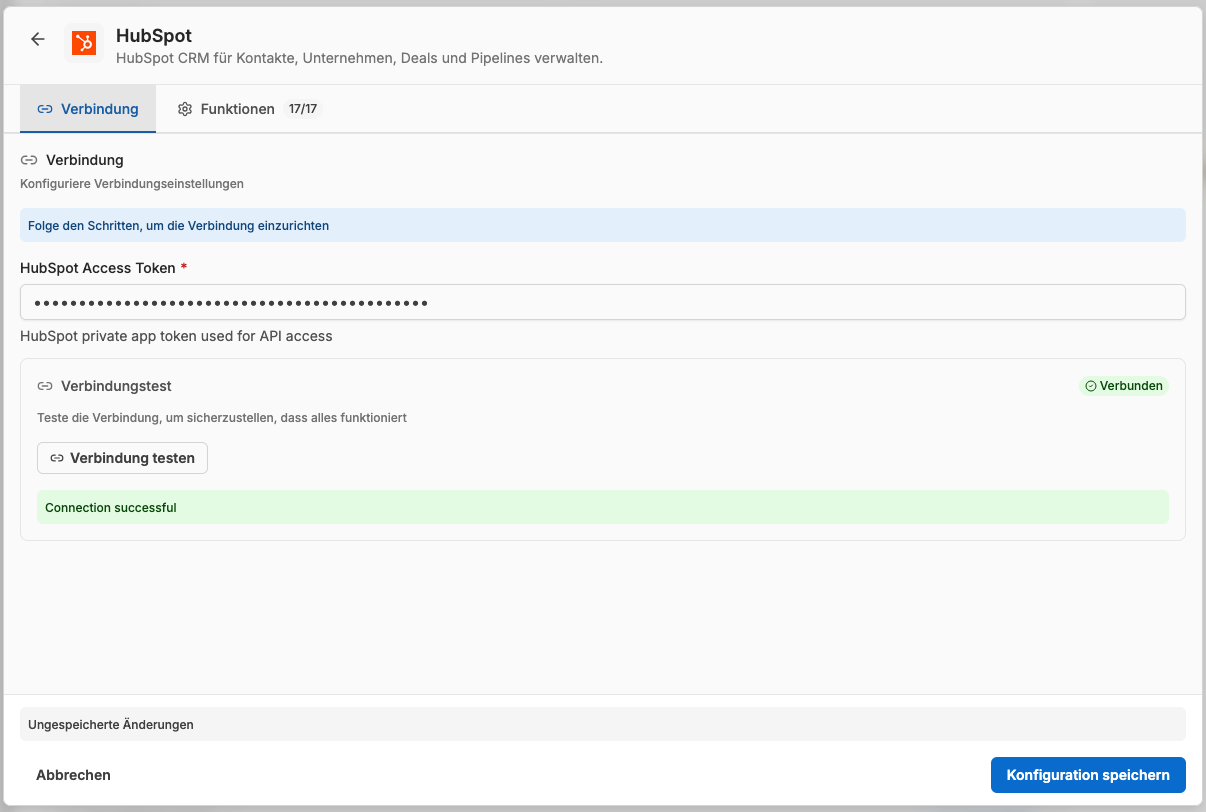Viewport: 1206px width, 812px height.
Task: Click the Connection successful message
Action: point(603,507)
